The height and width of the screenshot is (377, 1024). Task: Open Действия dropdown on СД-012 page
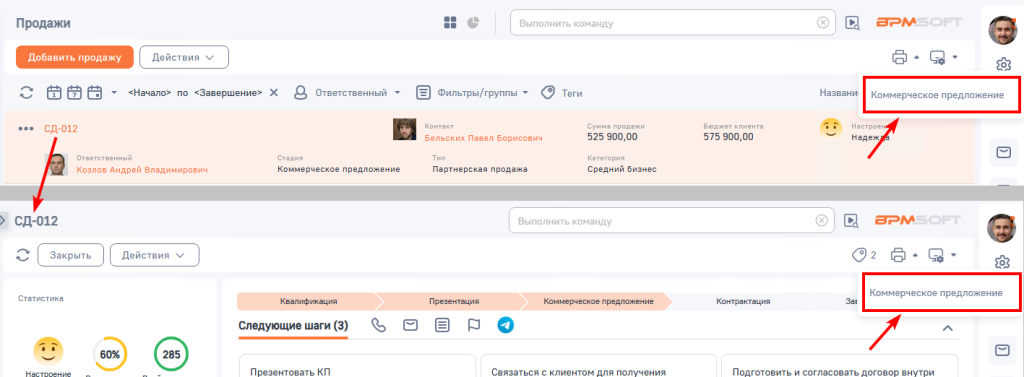pyautogui.click(x=155, y=255)
